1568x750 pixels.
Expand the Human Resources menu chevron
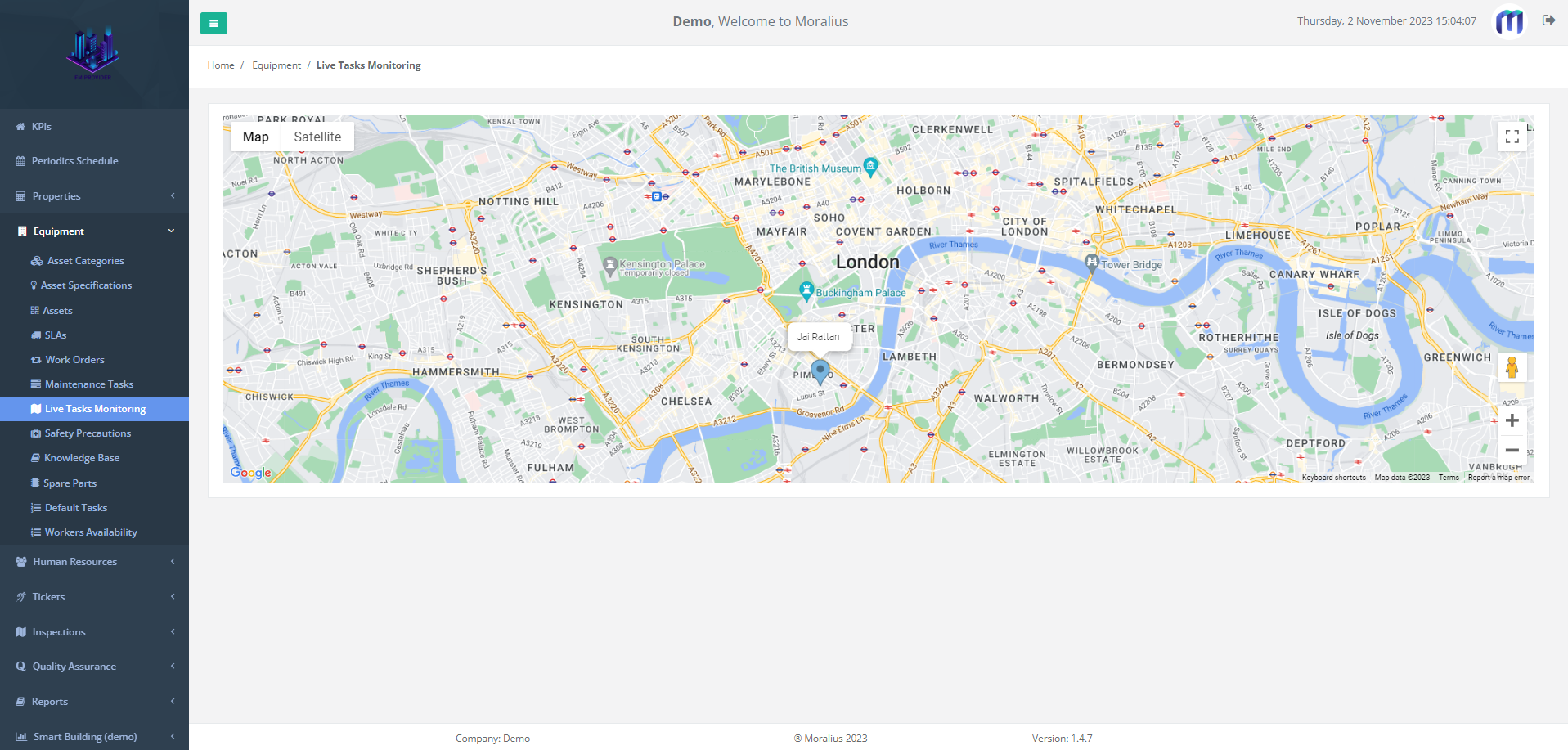(173, 562)
